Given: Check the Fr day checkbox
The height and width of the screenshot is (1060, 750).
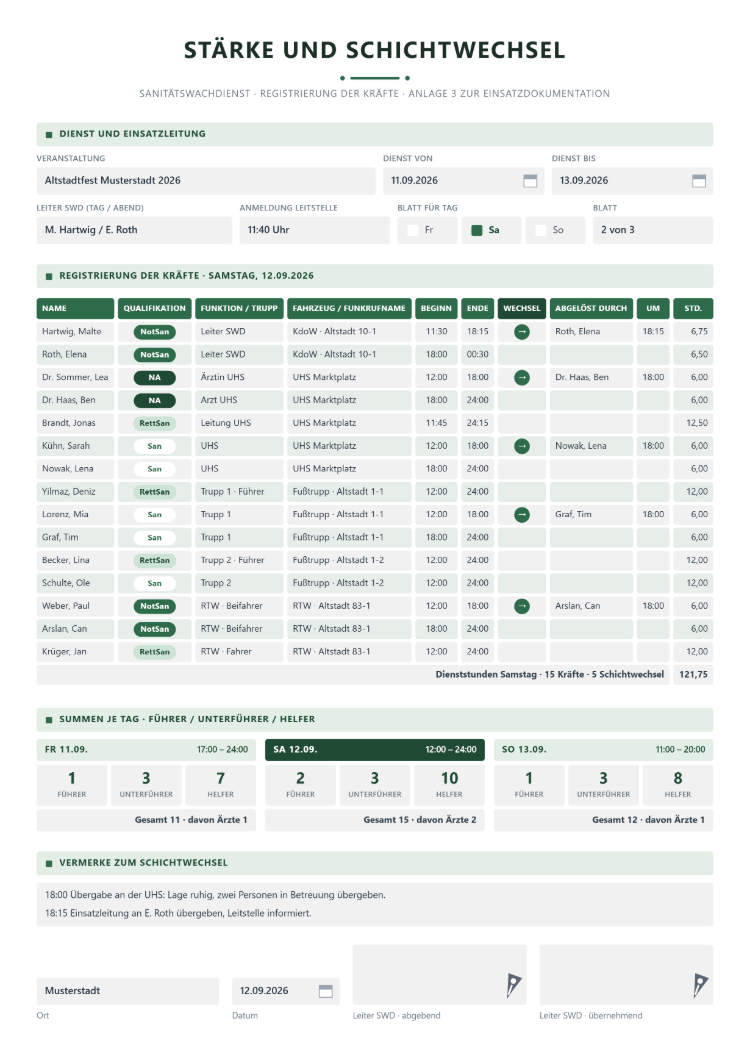Looking at the screenshot, I should coord(413,231).
